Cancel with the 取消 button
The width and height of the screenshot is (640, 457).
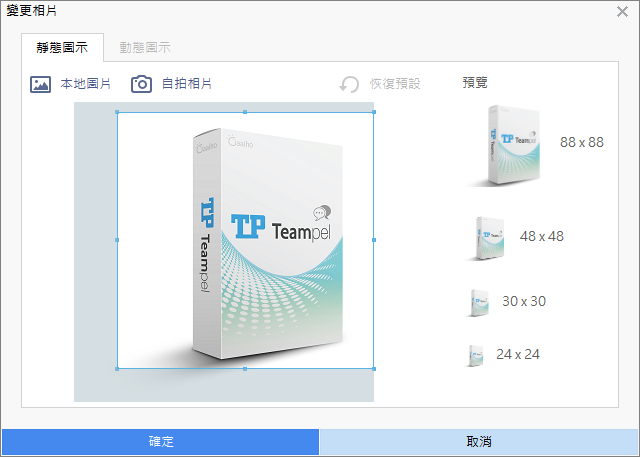click(479, 441)
